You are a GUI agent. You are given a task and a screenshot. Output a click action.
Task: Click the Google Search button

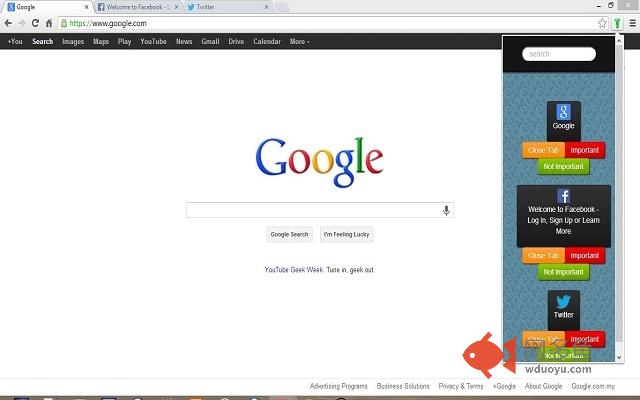click(289, 234)
